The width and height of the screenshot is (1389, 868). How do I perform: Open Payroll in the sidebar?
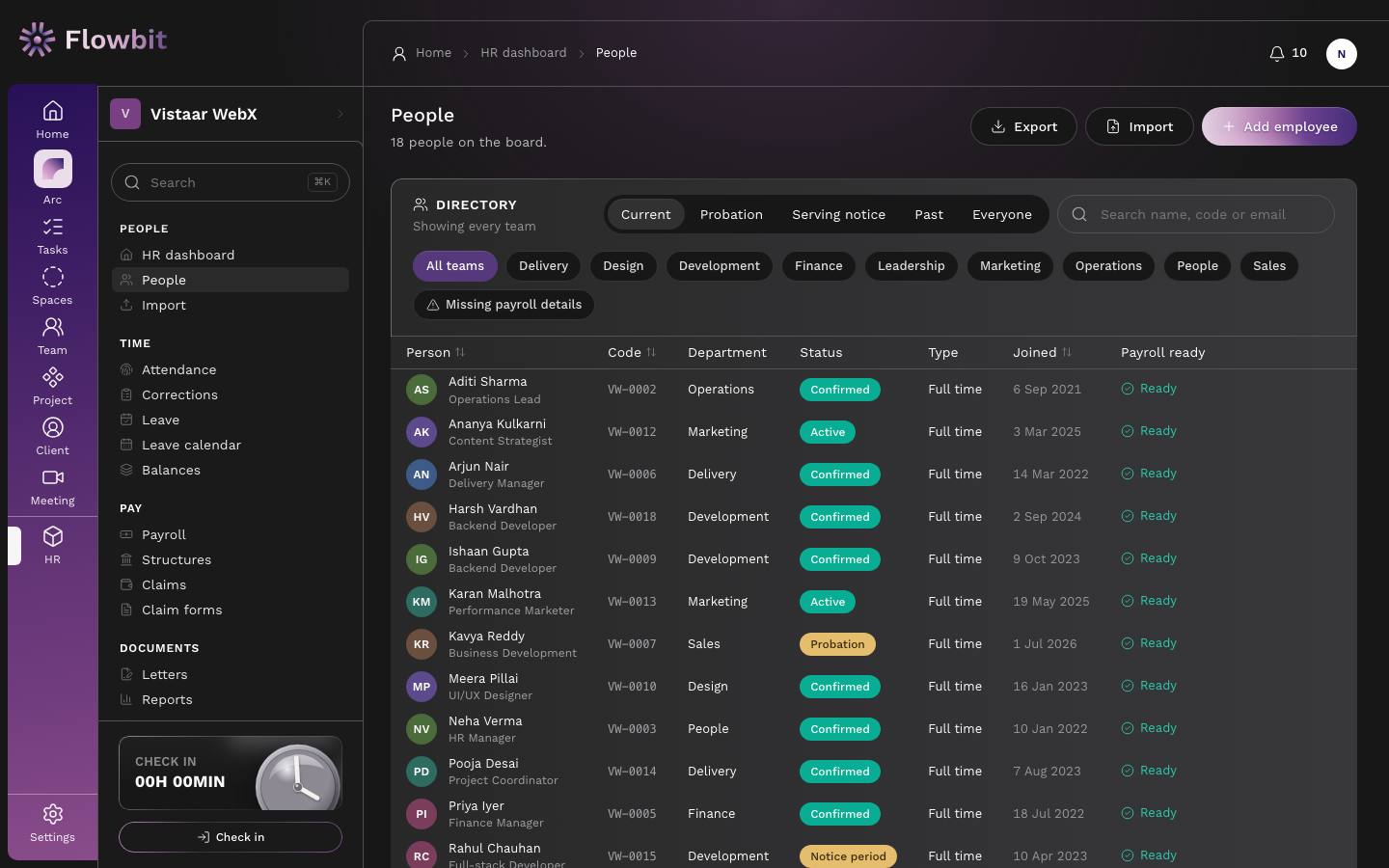coord(231,534)
